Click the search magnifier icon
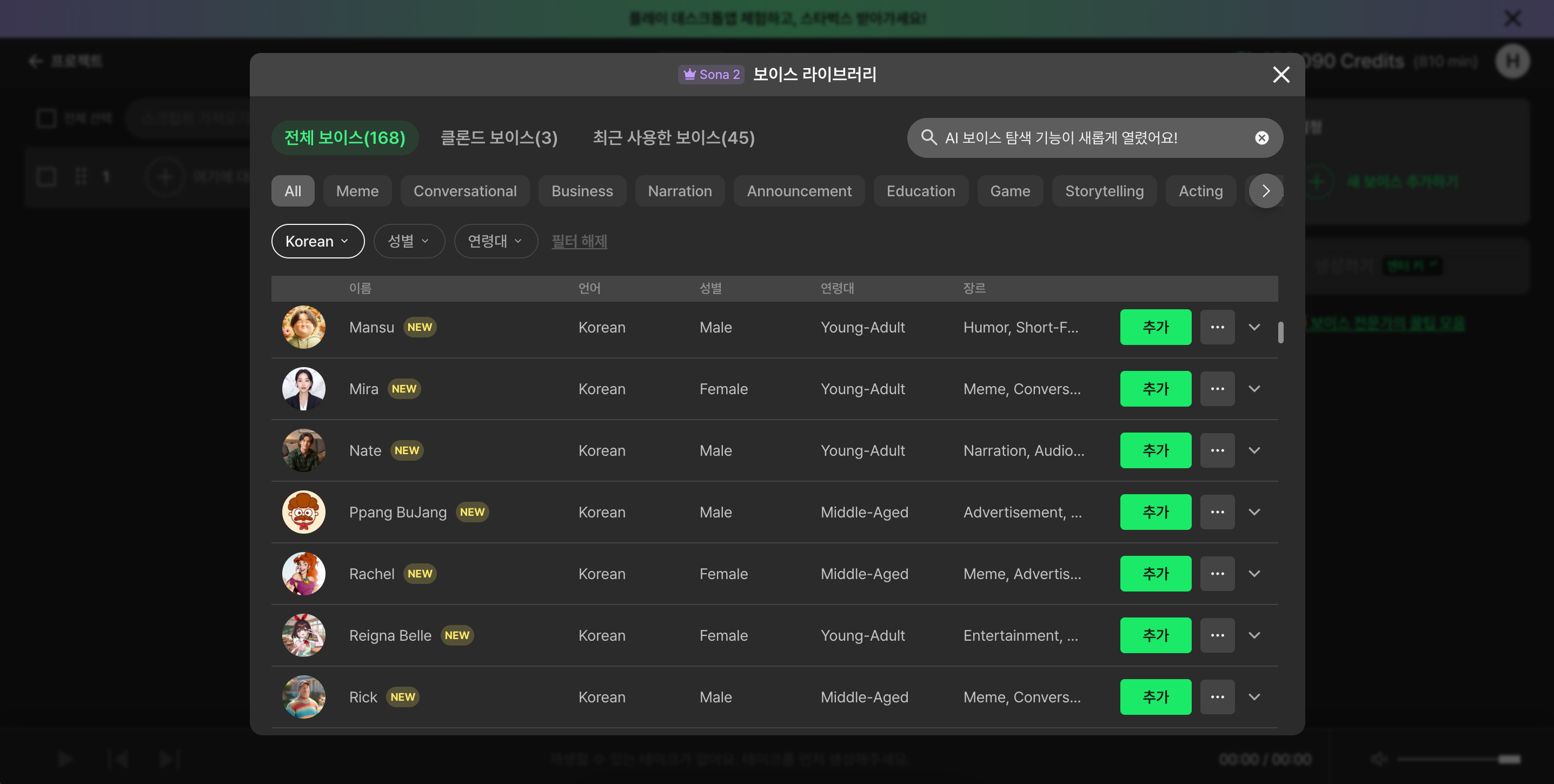Image resolution: width=1554 pixels, height=784 pixels. pyautogui.click(x=928, y=137)
